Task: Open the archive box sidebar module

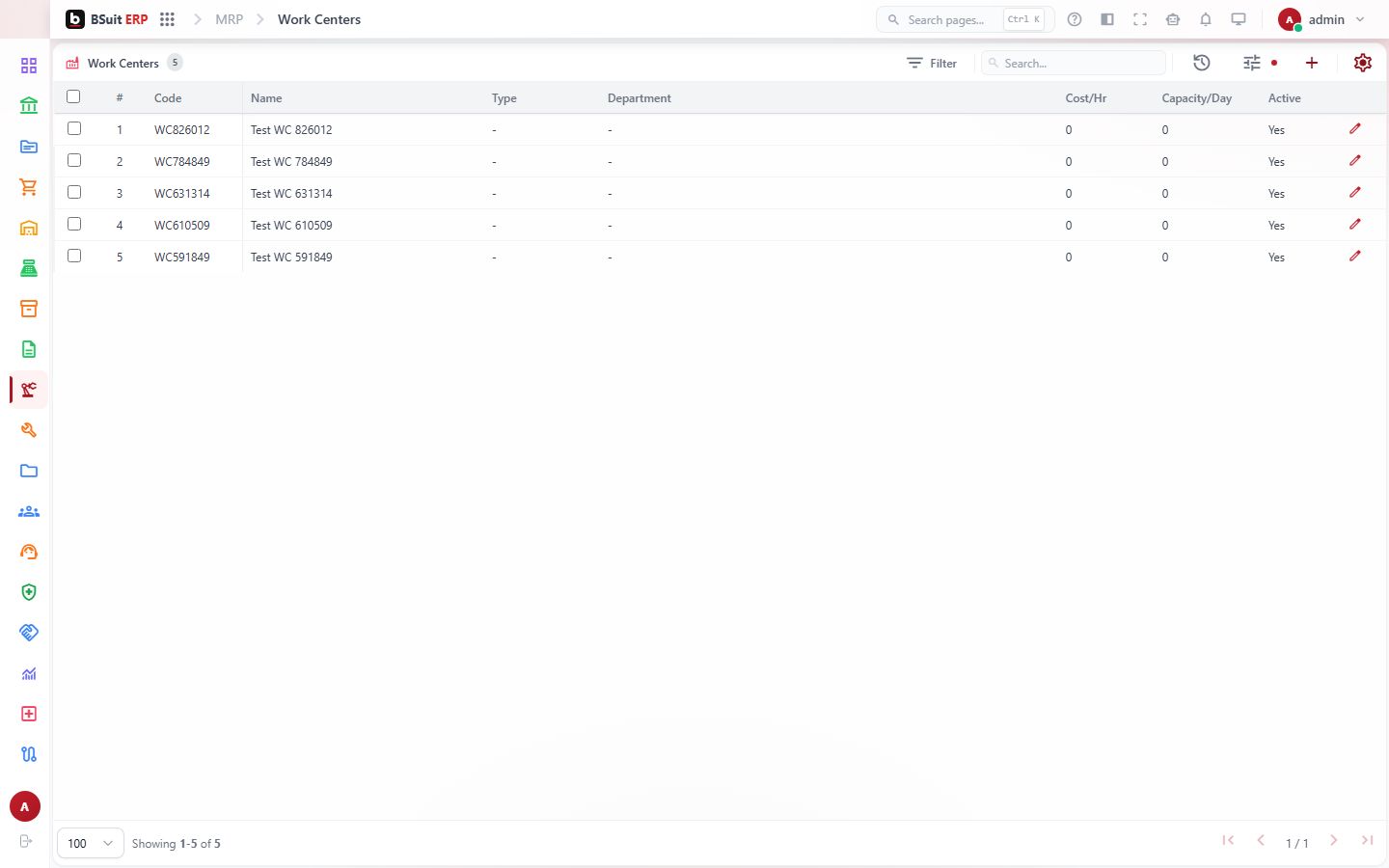Action: pos(29,309)
